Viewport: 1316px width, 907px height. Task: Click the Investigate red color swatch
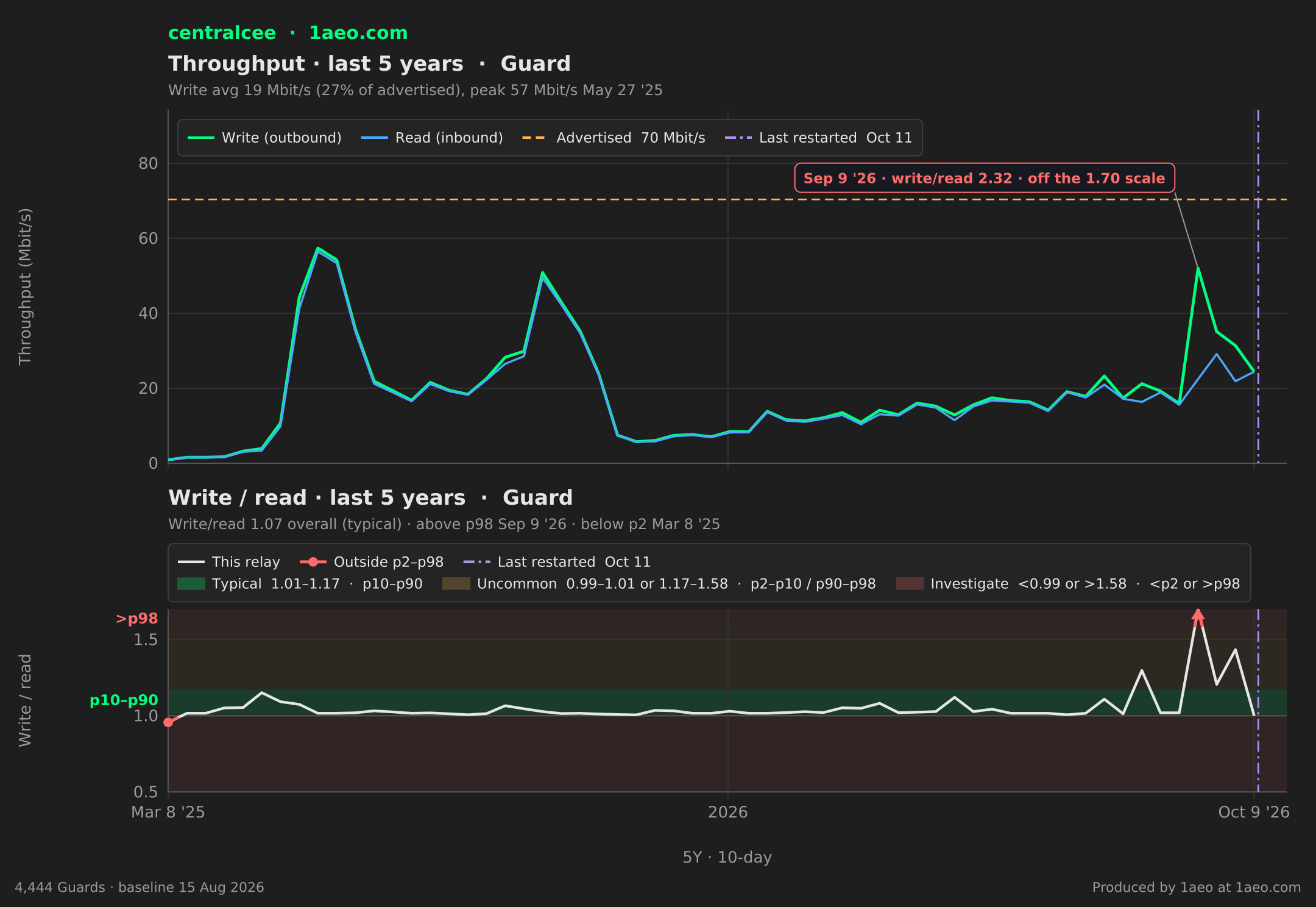pyautogui.click(x=910, y=584)
